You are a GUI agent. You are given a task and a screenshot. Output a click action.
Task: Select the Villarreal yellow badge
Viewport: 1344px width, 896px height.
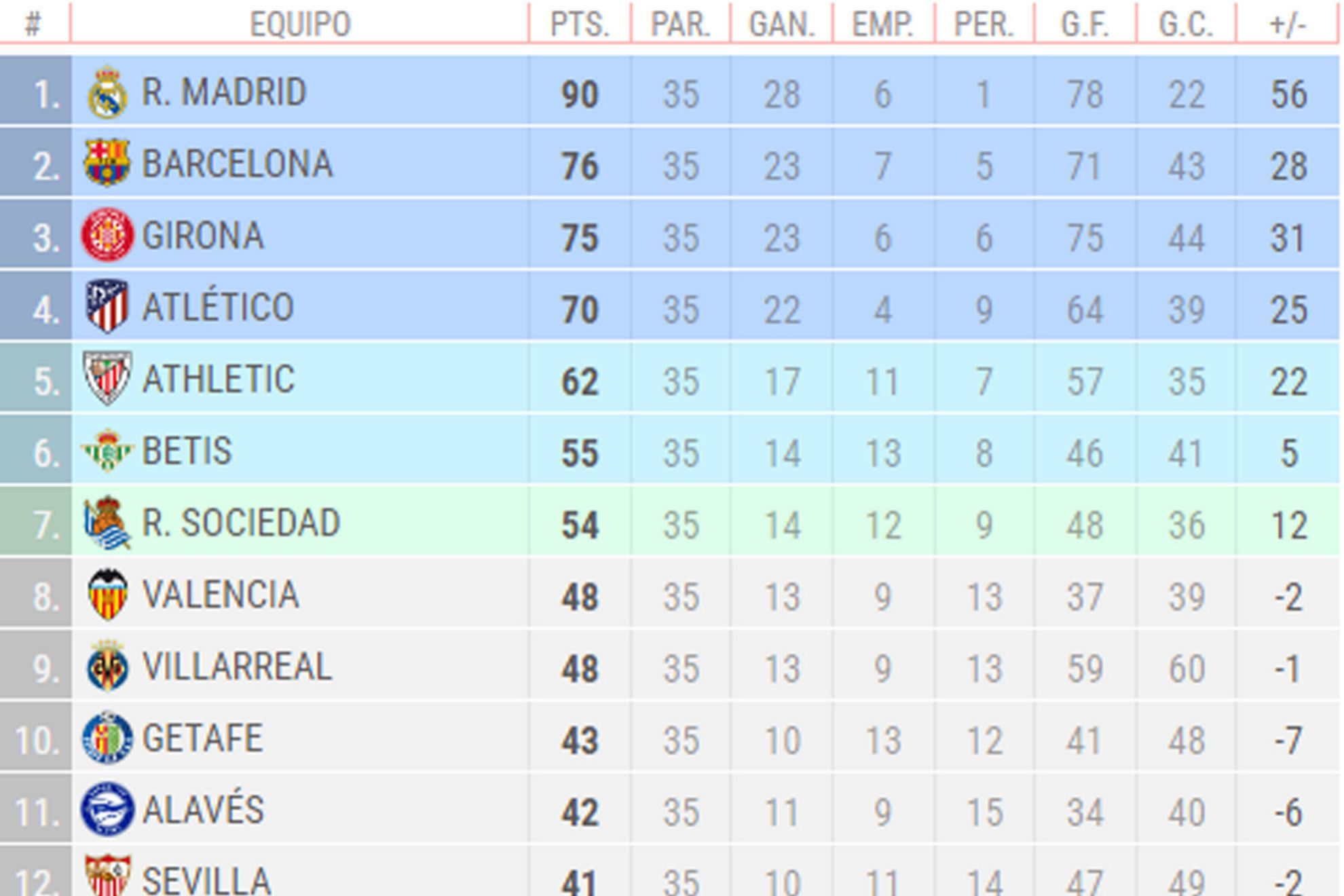click(x=108, y=666)
